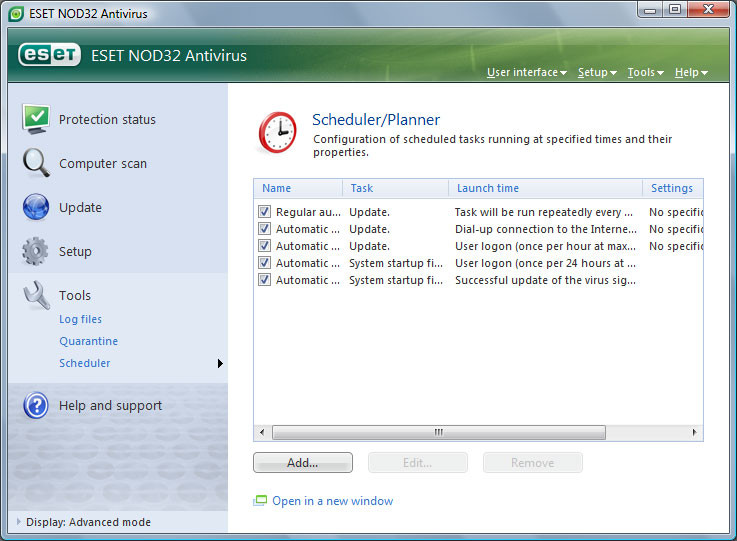Screen dimensions: 737x541
Task: Click the scrollbar right arrow
Action: [694, 432]
